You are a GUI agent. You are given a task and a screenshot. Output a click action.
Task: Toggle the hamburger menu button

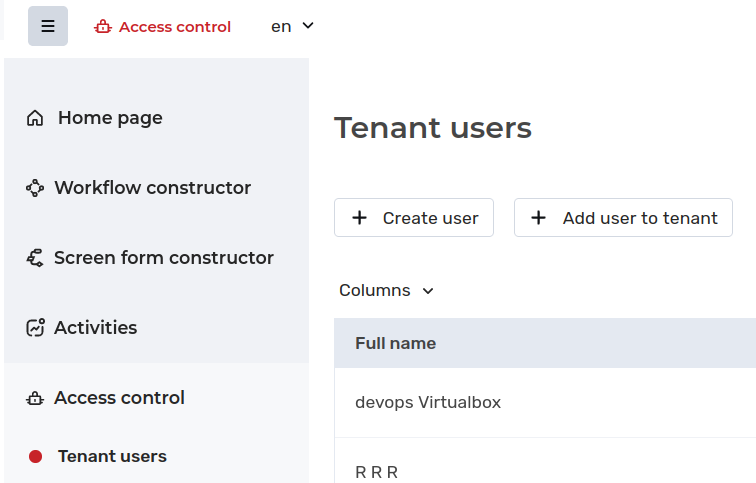pyautogui.click(x=48, y=26)
